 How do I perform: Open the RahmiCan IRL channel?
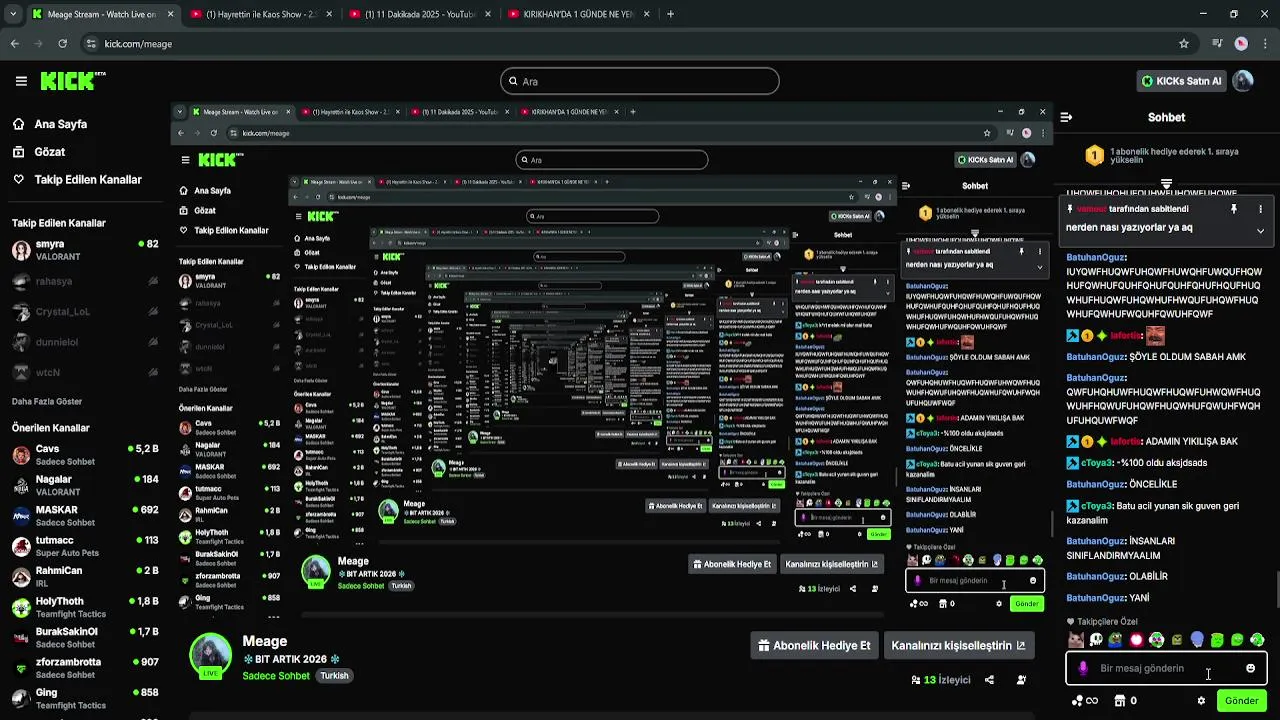click(x=85, y=577)
